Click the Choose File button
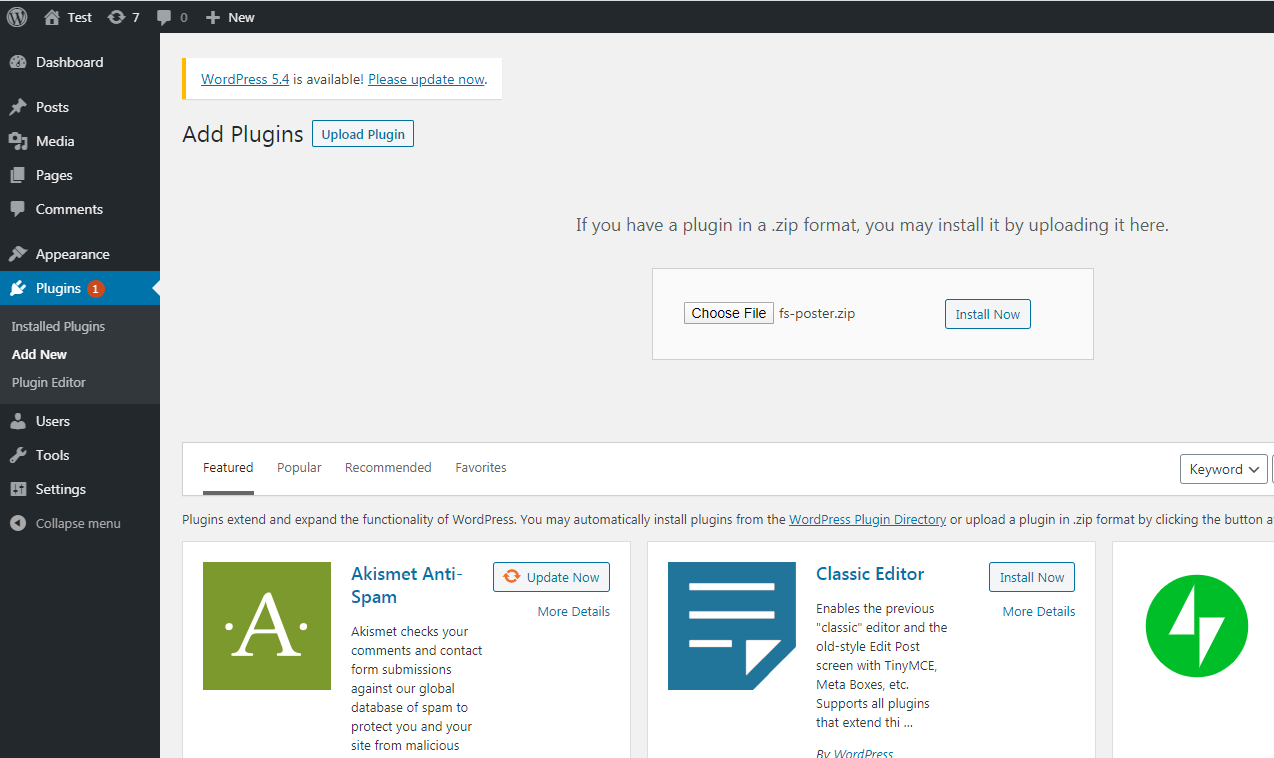Viewport: 1274px width, 758px height. [x=729, y=313]
